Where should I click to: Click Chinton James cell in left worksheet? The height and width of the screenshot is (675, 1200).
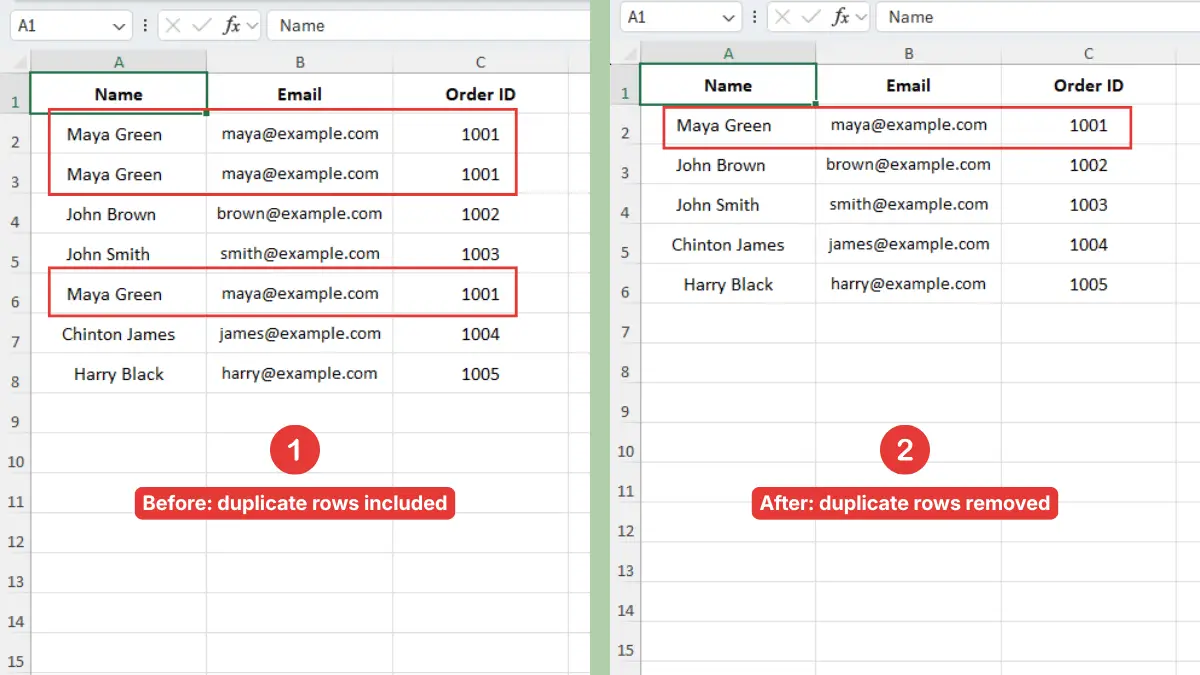(x=119, y=334)
